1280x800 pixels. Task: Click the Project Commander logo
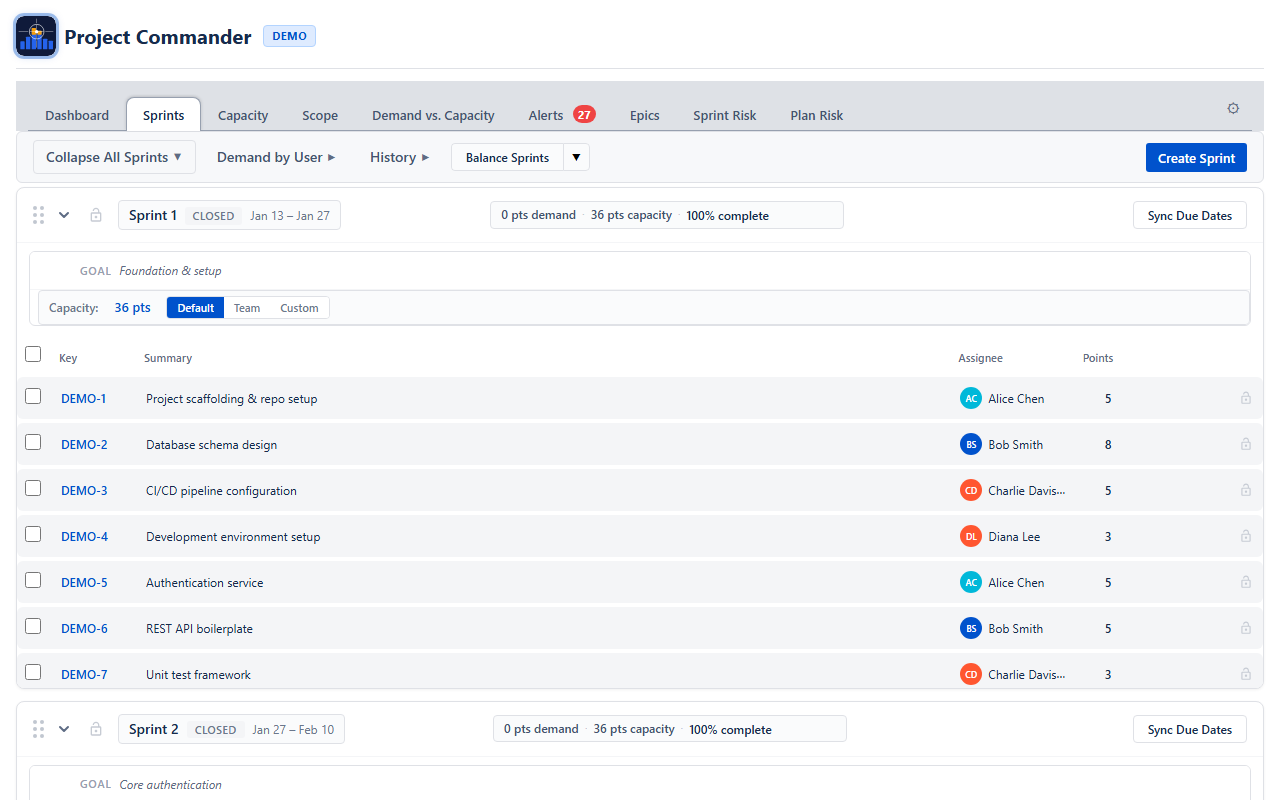click(36, 36)
